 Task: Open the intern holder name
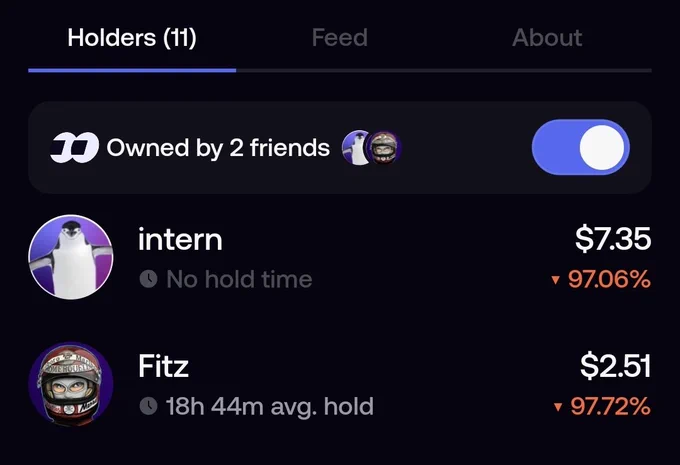[180, 239]
